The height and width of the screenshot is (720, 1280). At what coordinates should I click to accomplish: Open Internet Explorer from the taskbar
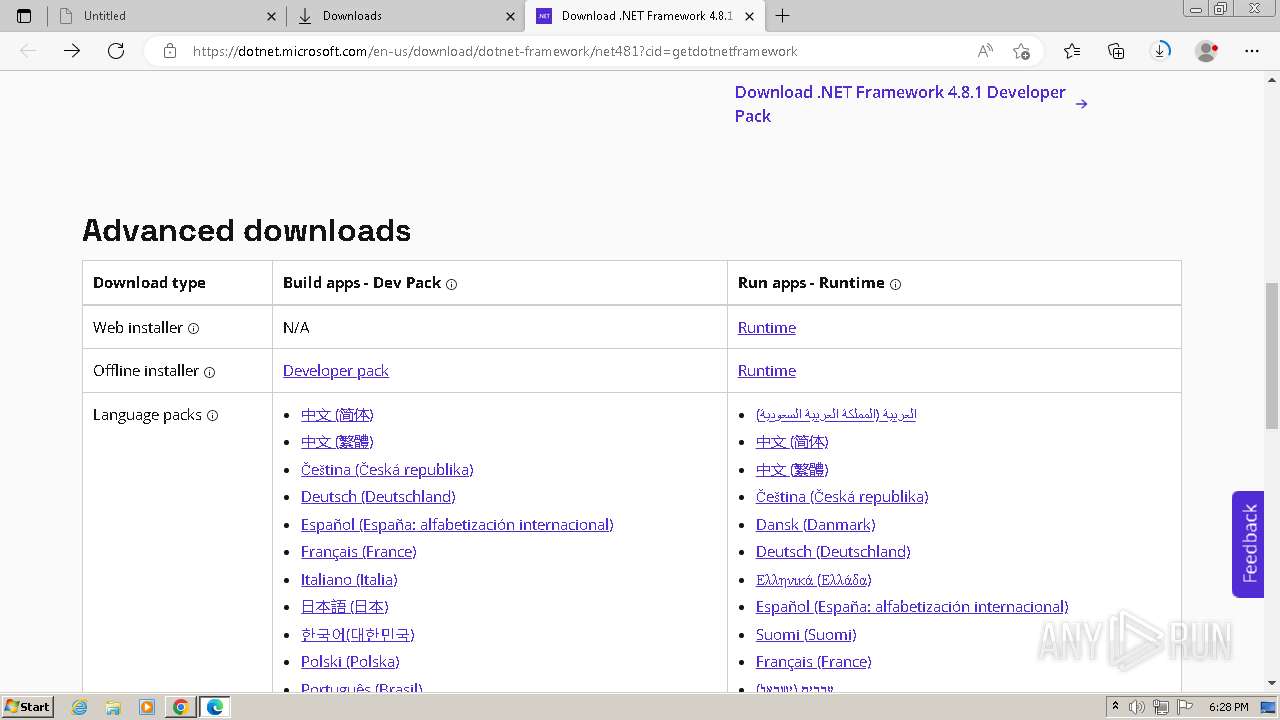[80, 707]
